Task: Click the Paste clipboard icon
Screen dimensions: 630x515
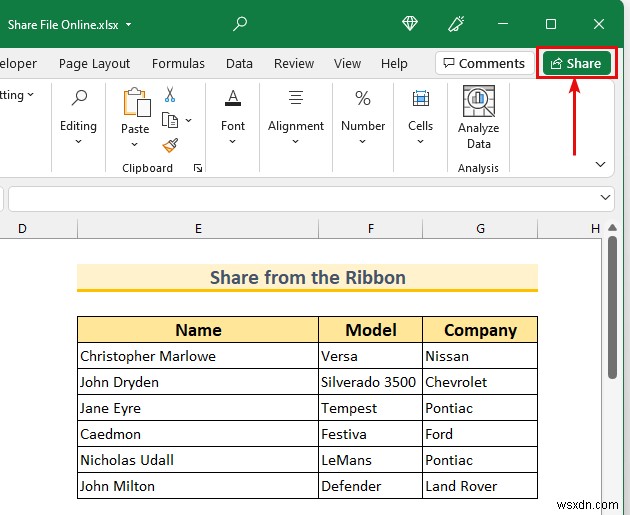Action: pos(137,102)
